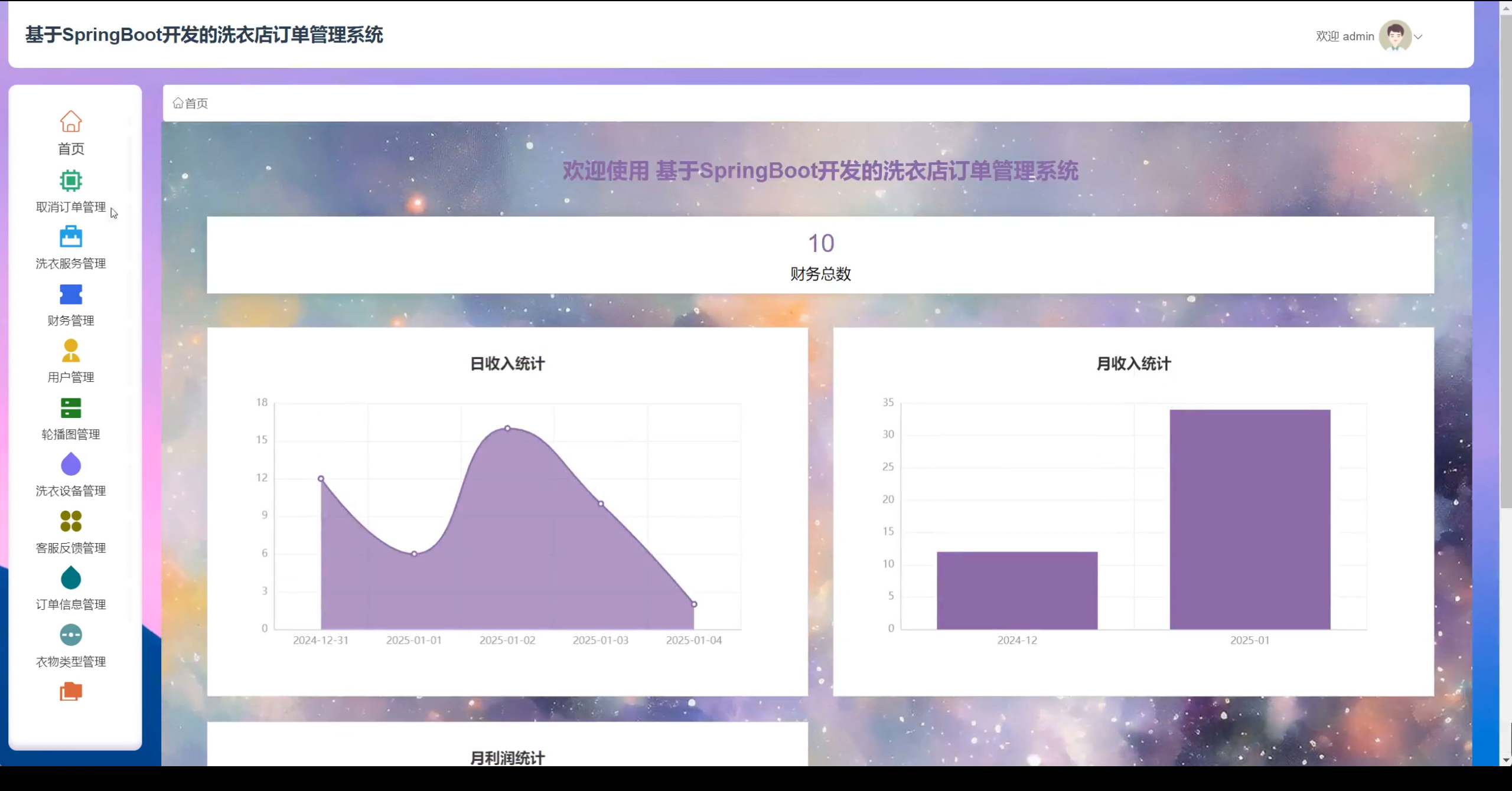The width and height of the screenshot is (1512, 791).
Task: Click the four-dot olive icon for 客服反馈管理
Action: tap(71, 521)
